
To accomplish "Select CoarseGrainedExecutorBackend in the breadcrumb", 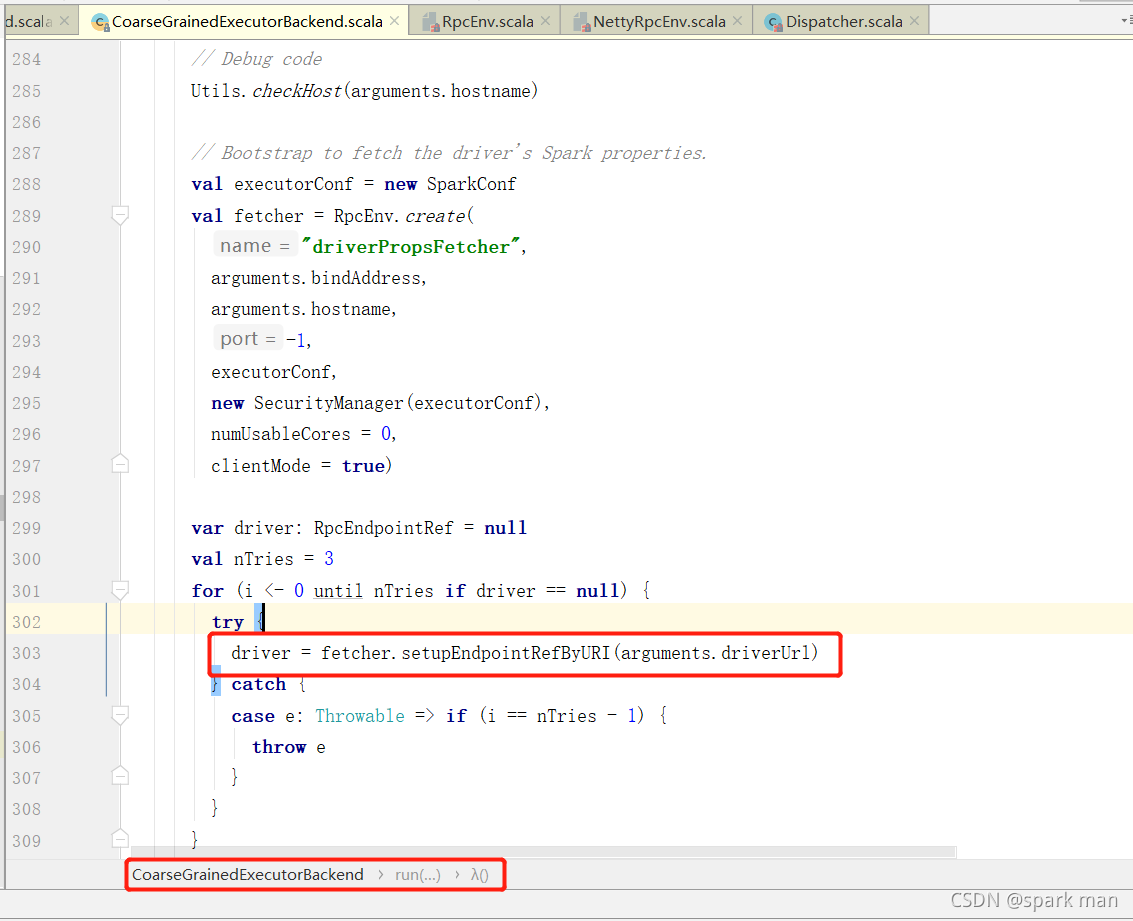I will tap(248, 875).
